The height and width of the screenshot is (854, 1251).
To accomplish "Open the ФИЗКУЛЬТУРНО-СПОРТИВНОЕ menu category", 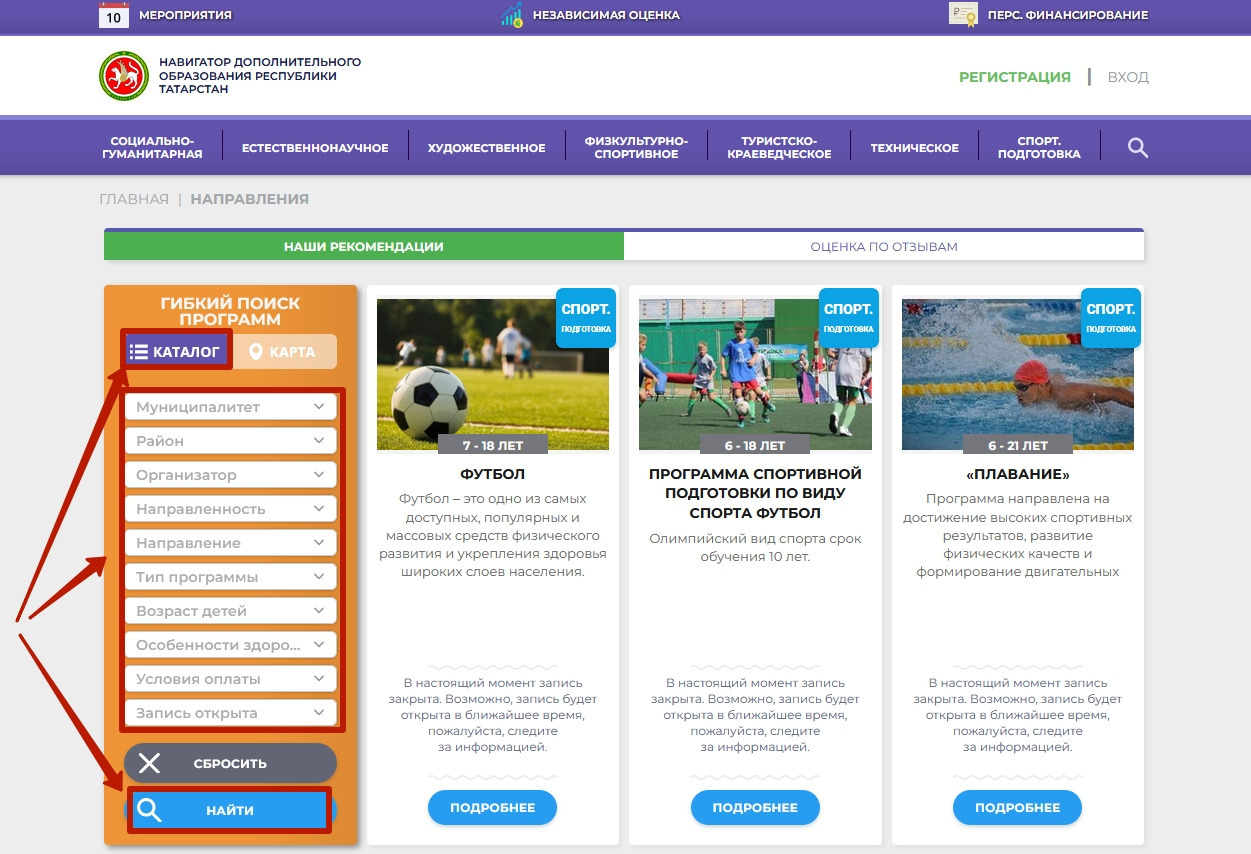I will (637, 146).
